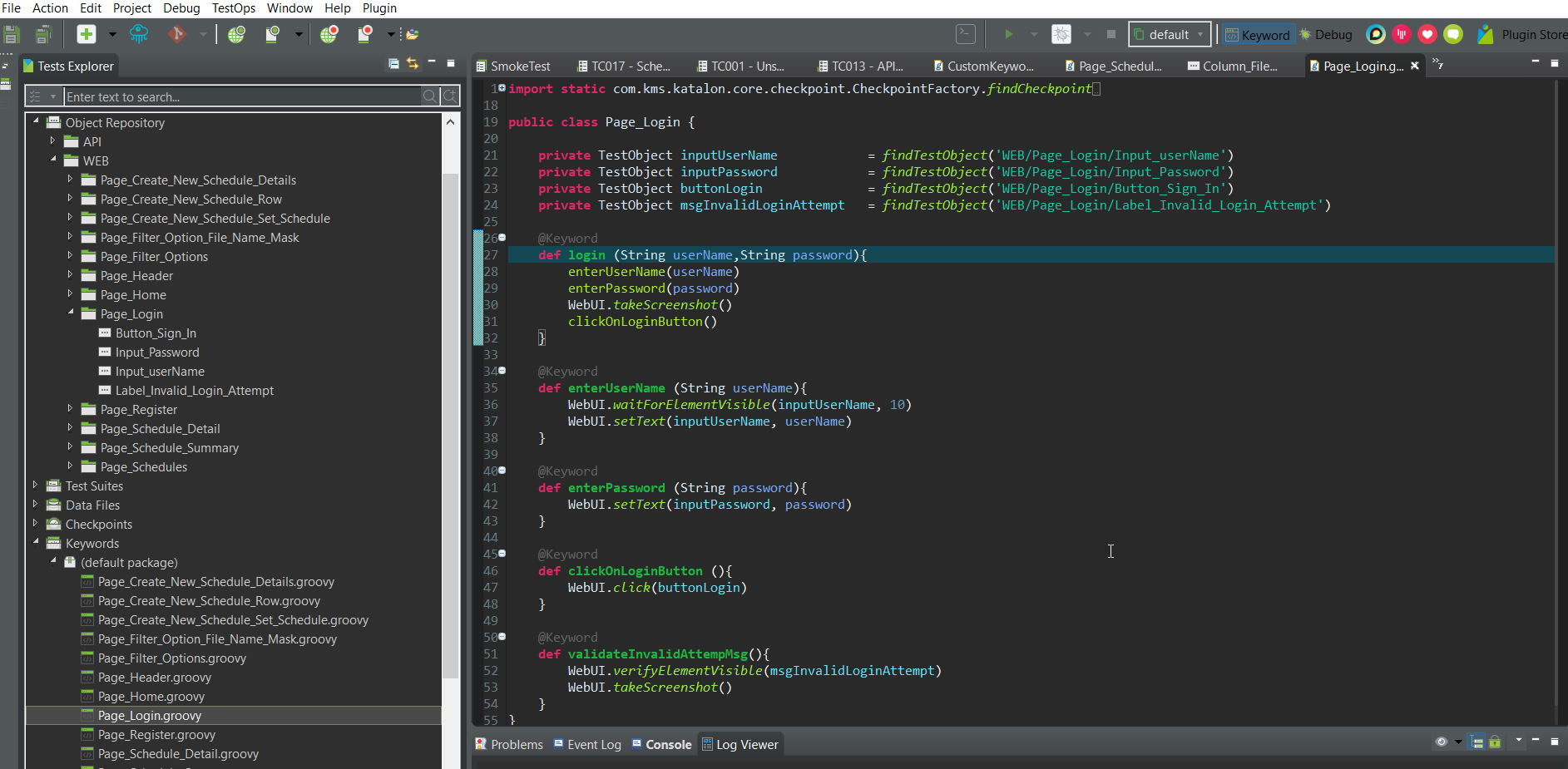Click the Link with Editor arrows icon
This screenshot has height=769, width=1568.
(413, 64)
